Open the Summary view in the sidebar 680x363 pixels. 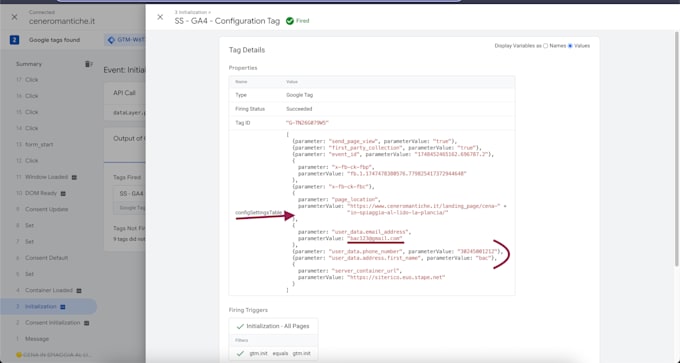pos(29,64)
